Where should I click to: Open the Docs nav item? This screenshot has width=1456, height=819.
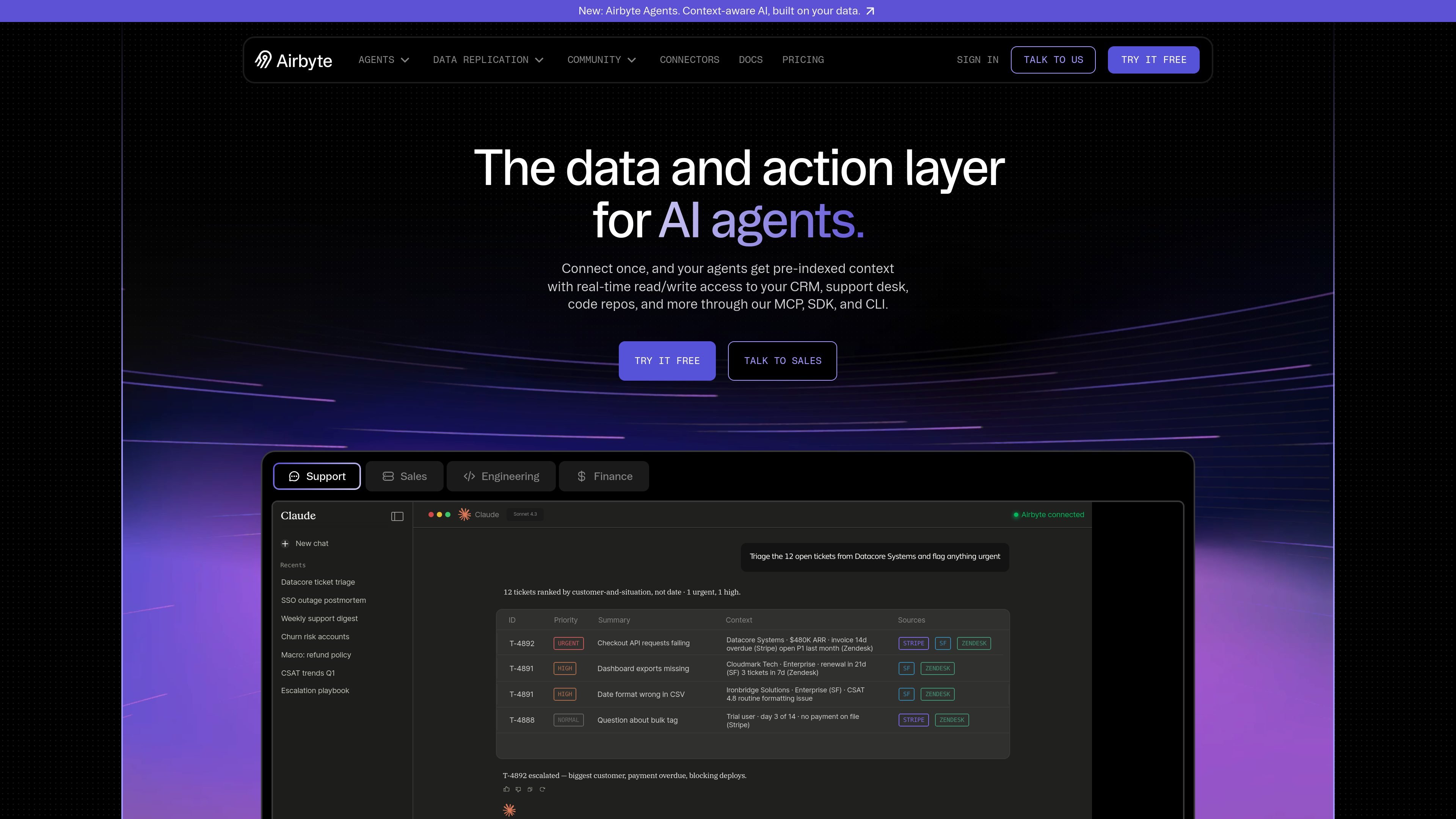point(751,60)
